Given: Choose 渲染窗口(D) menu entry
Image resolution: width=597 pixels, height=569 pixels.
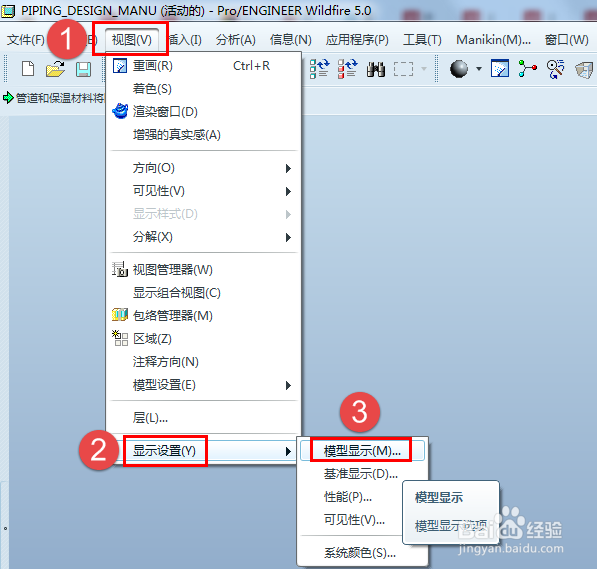Looking at the screenshot, I should [203, 112].
